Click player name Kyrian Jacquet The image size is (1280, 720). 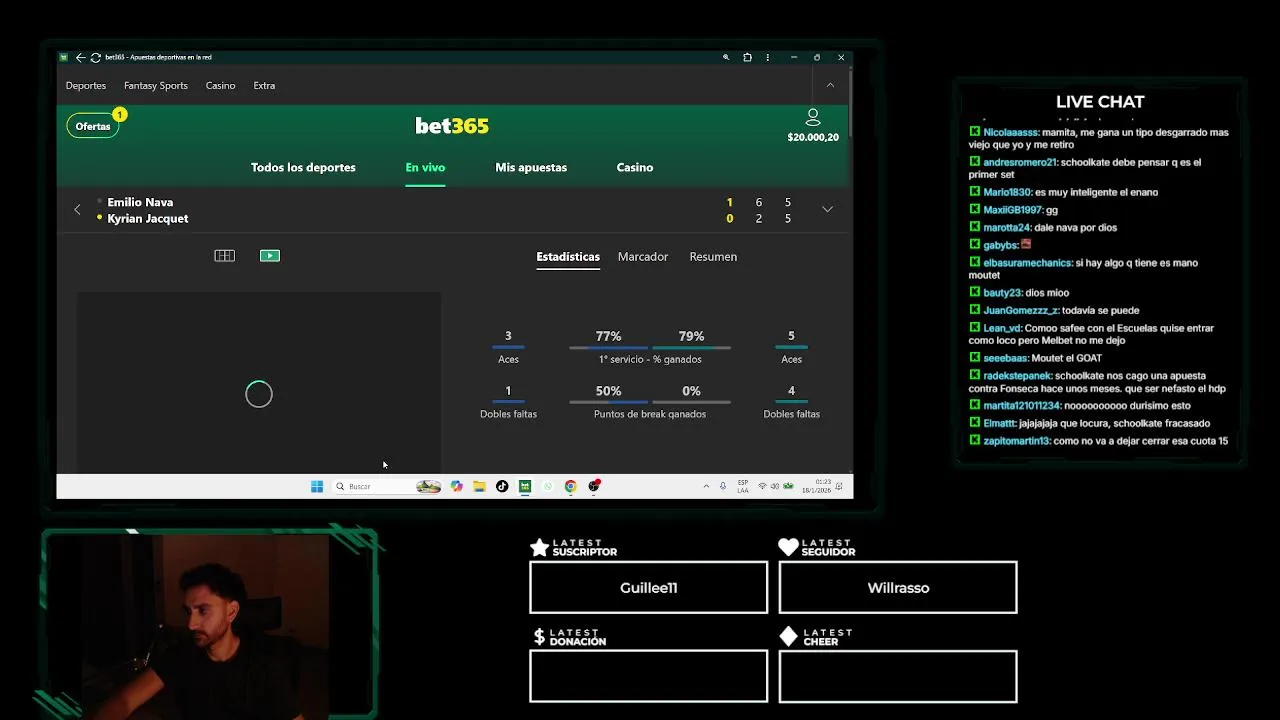tap(148, 218)
